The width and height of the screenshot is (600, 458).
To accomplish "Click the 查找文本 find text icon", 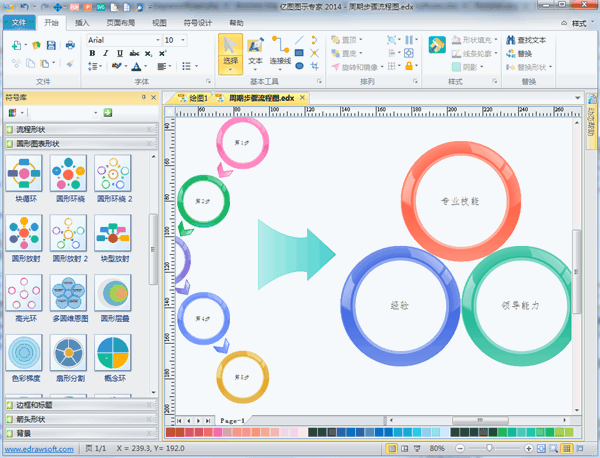I will (x=524, y=41).
